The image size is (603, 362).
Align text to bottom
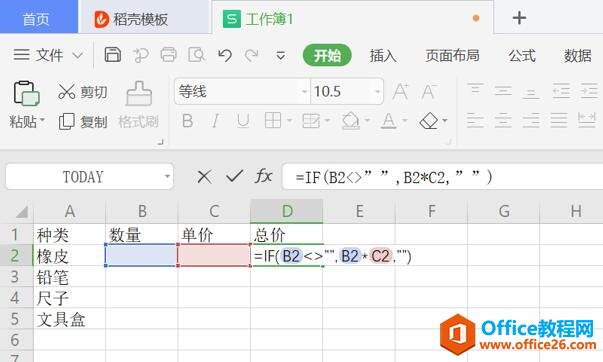(531, 92)
